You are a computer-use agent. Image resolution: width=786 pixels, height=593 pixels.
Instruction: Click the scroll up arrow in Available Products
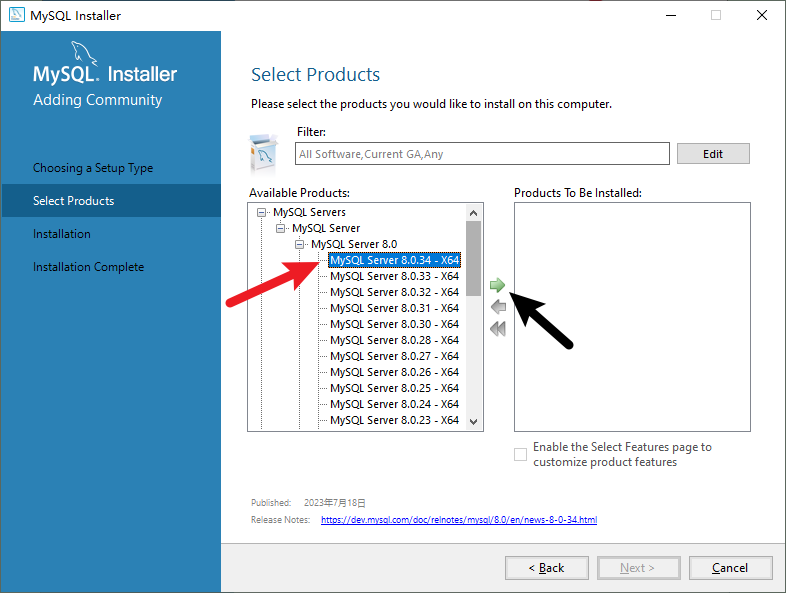tap(473, 213)
